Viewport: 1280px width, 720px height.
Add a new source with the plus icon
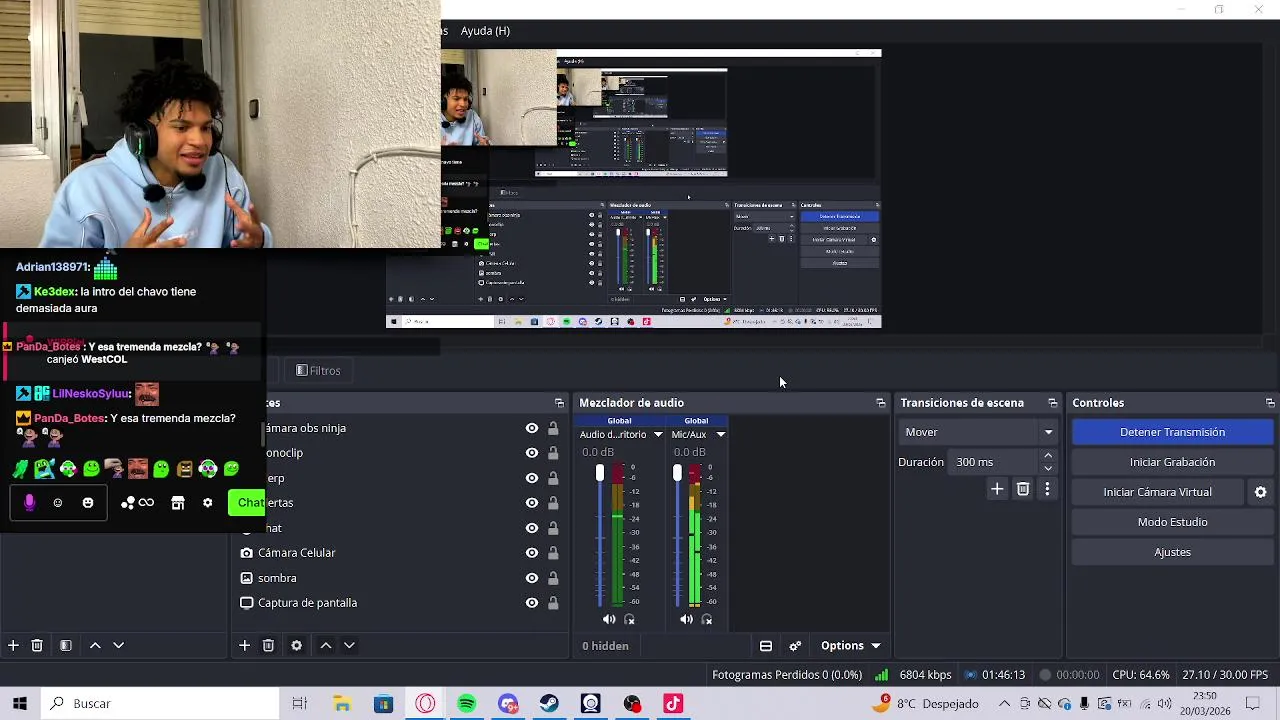coord(244,646)
